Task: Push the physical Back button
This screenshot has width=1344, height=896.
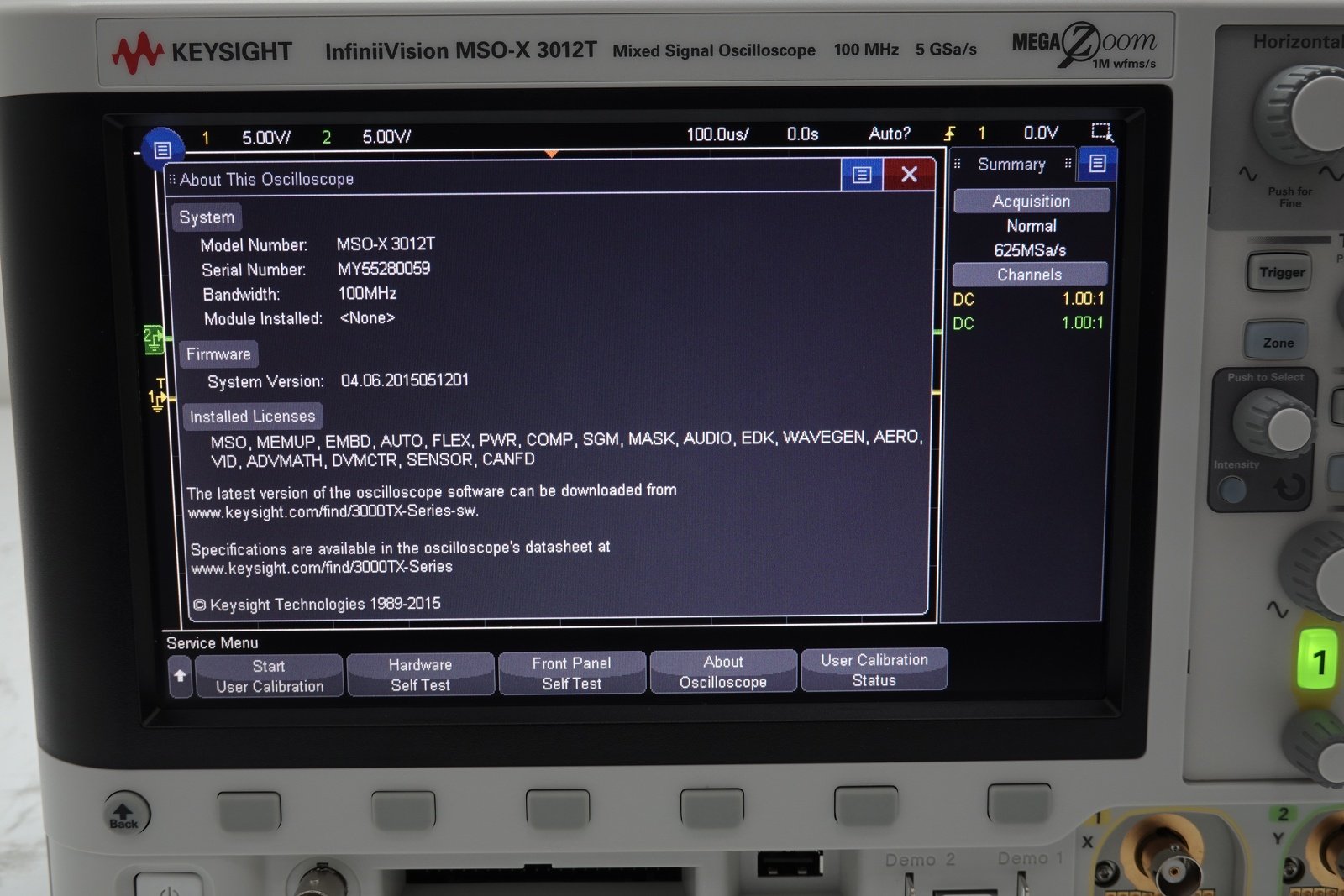Action: click(x=125, y=815)
